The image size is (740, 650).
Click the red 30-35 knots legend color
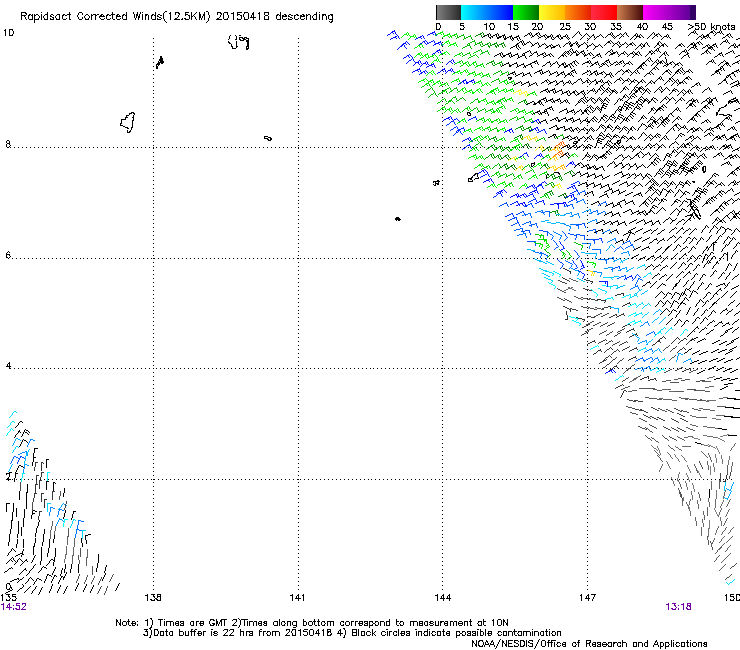604,12
